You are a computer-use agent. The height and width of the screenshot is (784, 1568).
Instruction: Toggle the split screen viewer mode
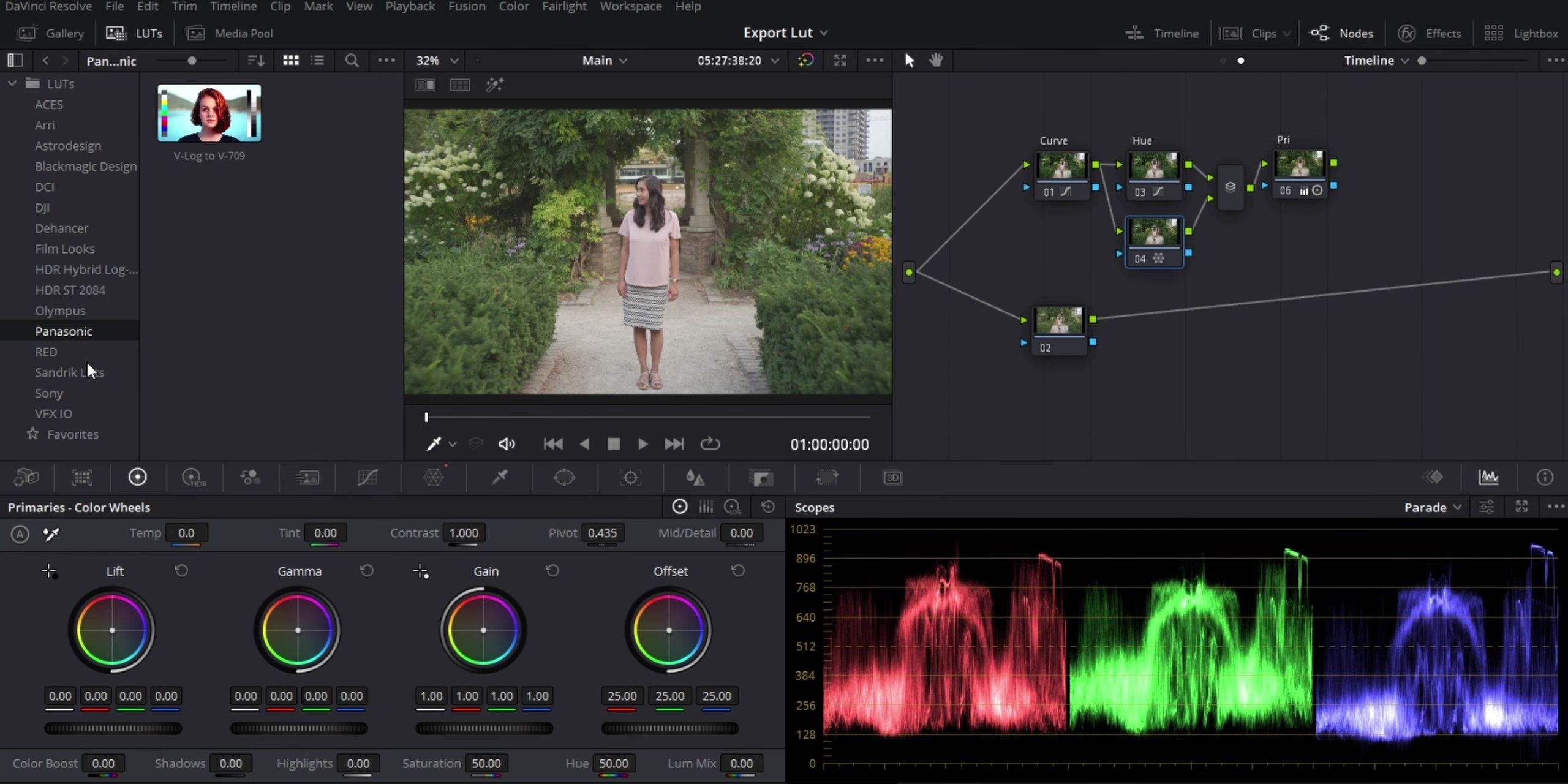coord(460,85)
